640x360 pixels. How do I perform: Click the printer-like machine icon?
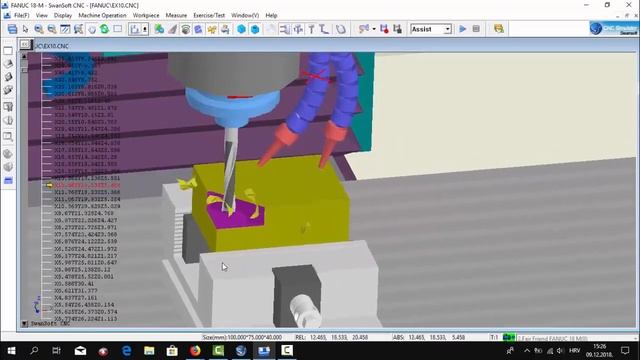(225, 29)
